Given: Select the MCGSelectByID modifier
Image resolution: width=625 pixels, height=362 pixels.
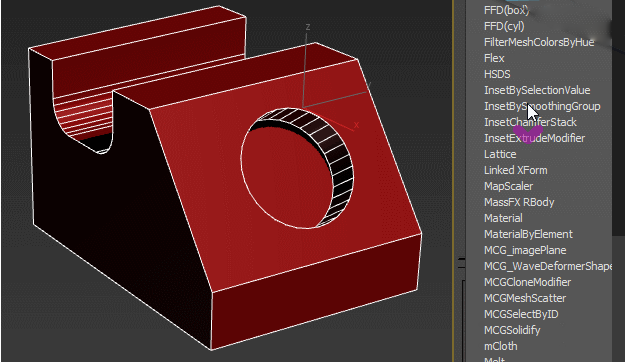Looking at the screenshot, I should coord(521,314).
